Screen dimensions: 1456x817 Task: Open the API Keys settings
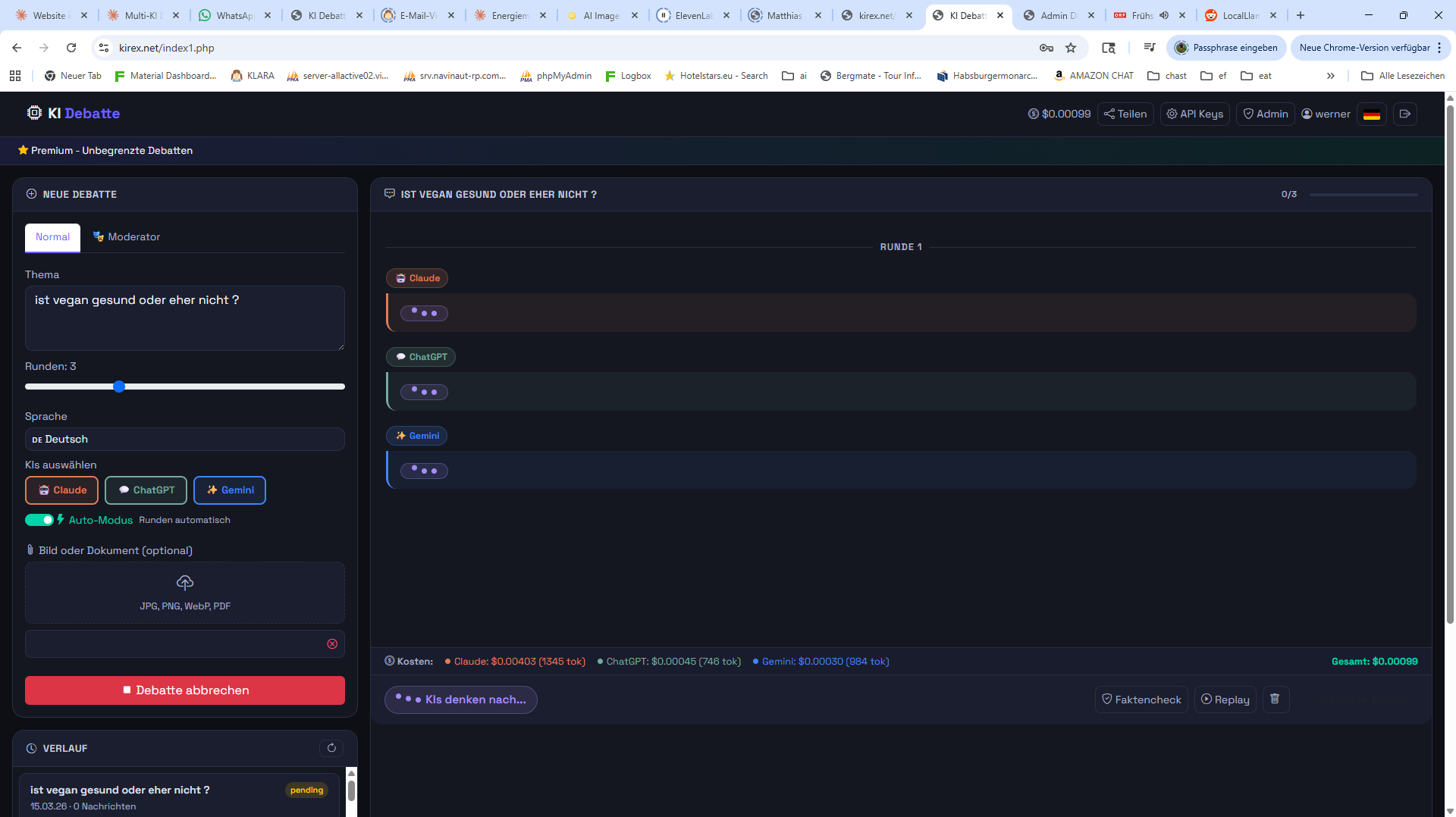(1195, 114)
